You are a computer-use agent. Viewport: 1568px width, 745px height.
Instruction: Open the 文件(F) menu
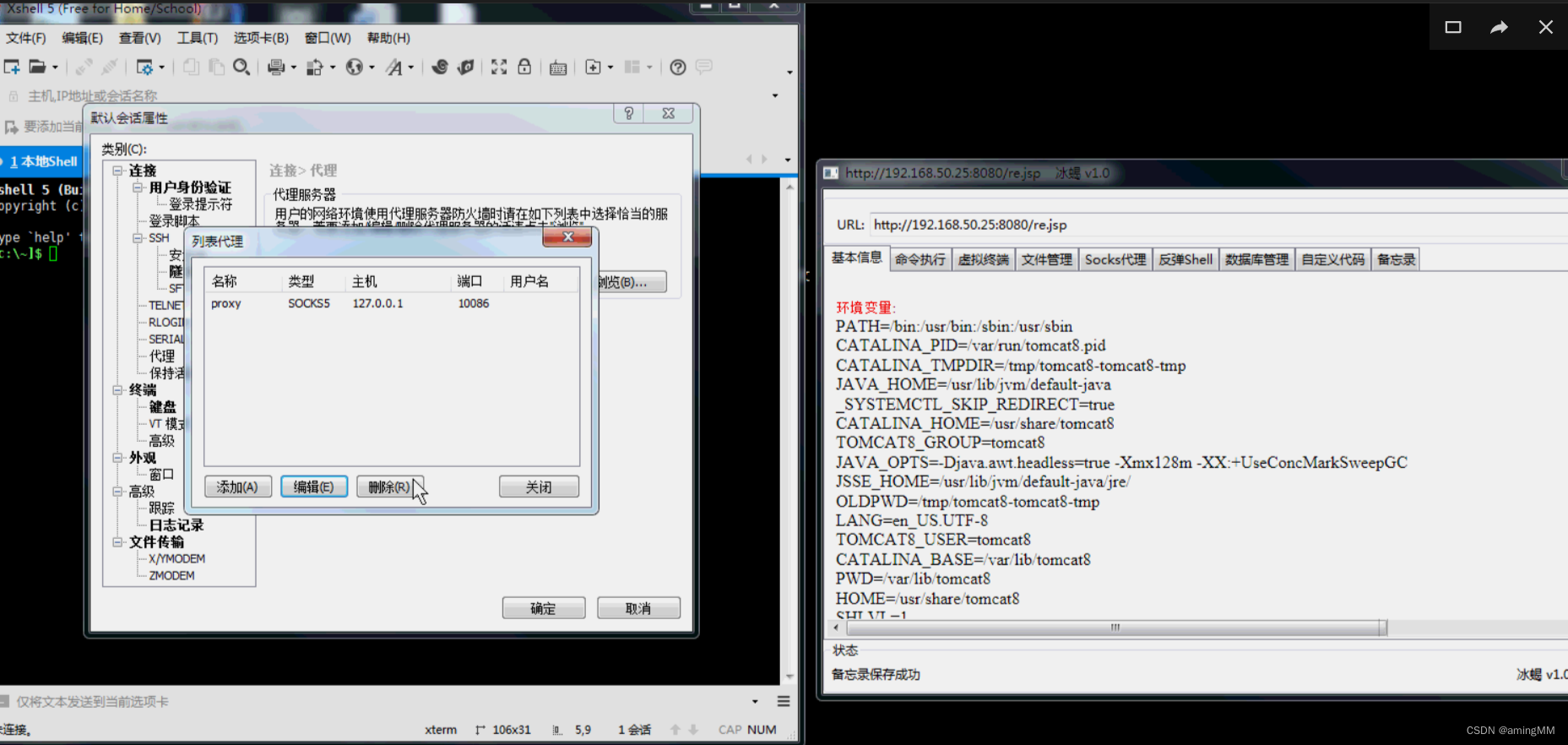coord(26,38)
